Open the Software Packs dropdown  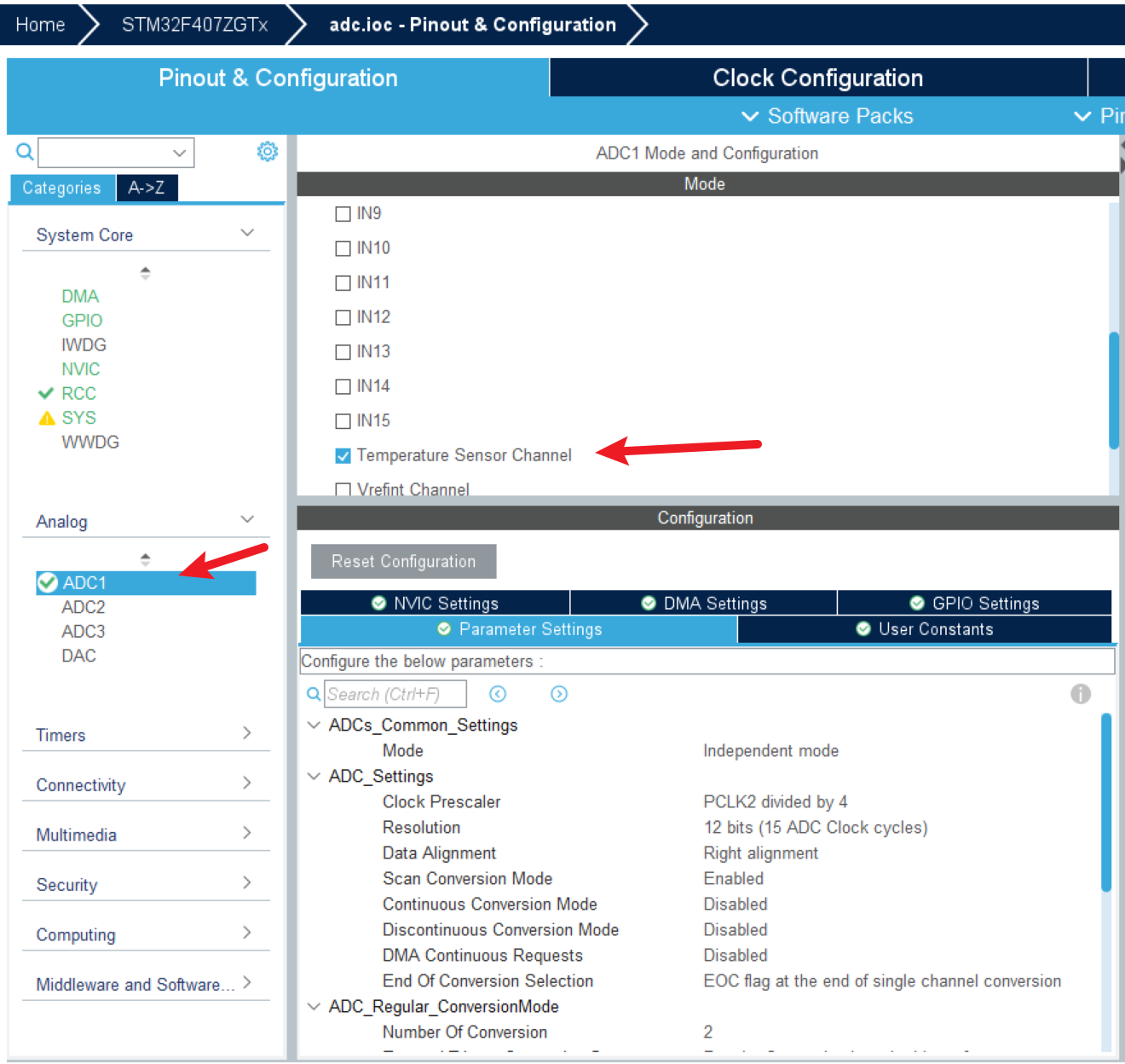click(827, 116)
